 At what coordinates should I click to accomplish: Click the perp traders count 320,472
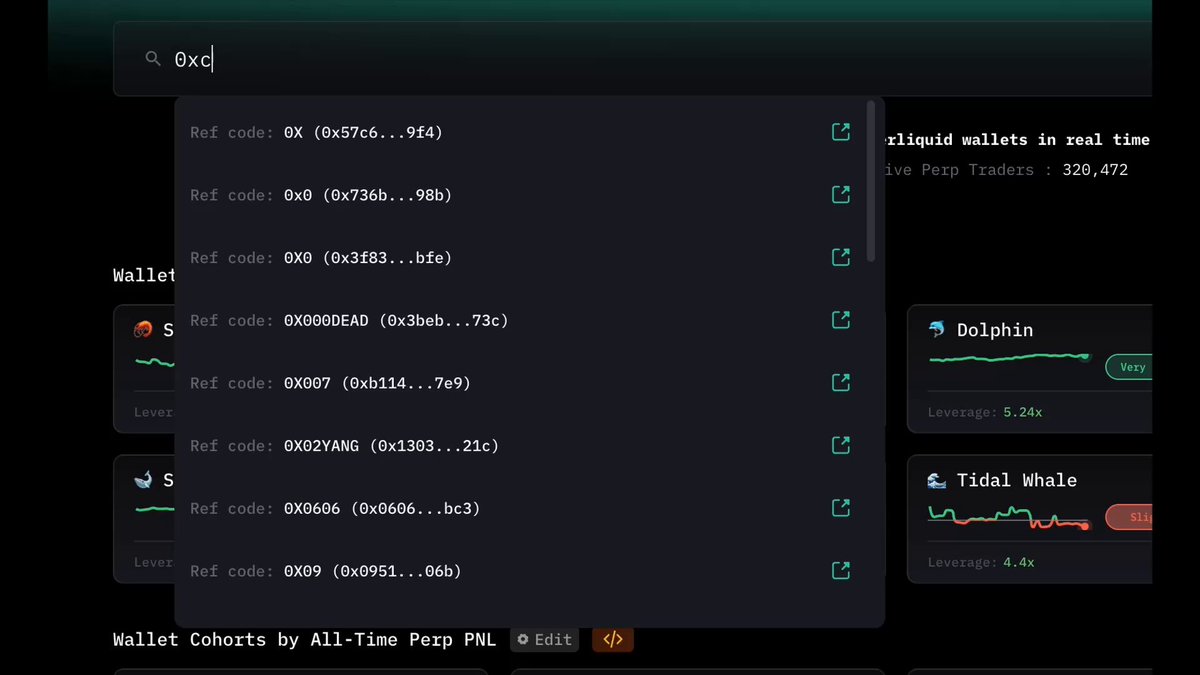coord(1096,170)
